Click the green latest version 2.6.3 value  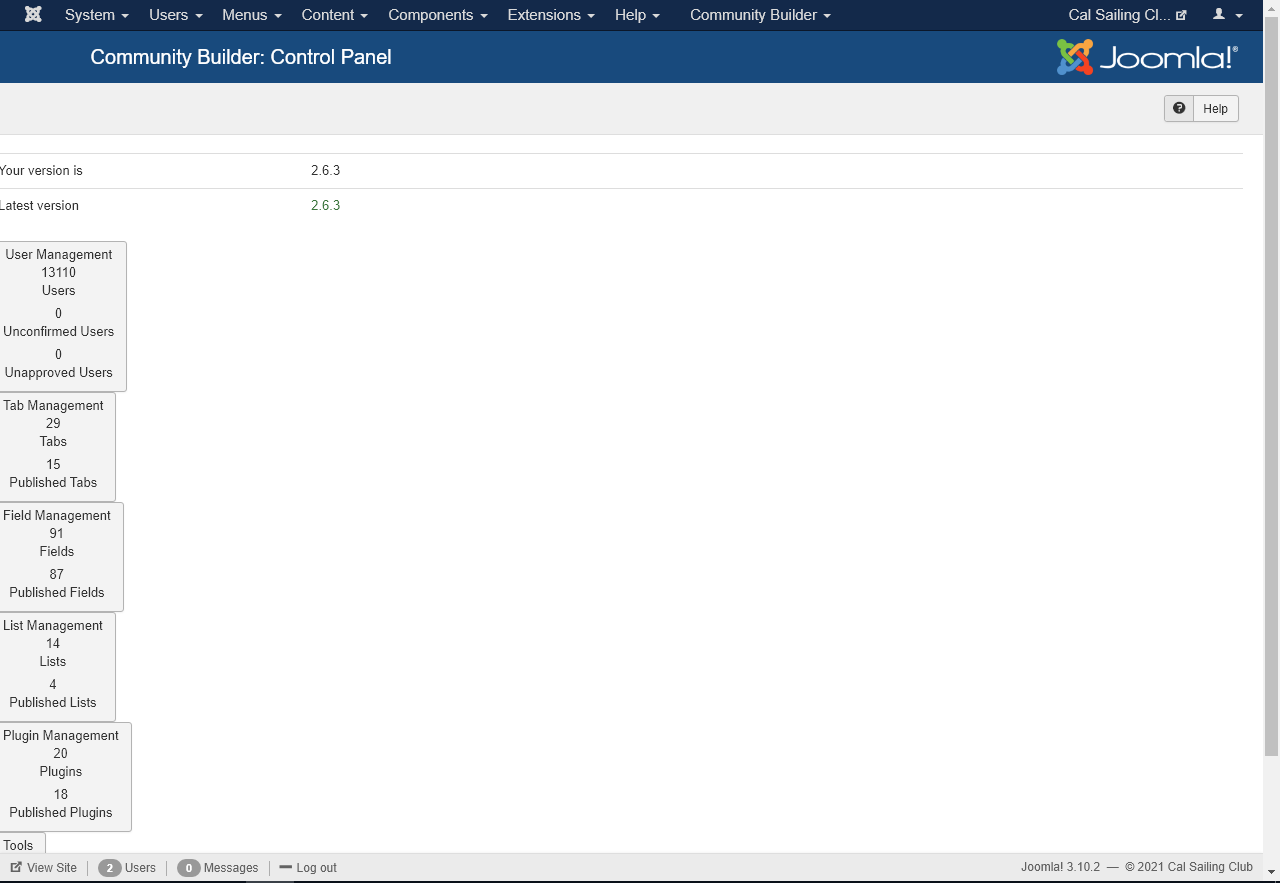coord(325,205)
